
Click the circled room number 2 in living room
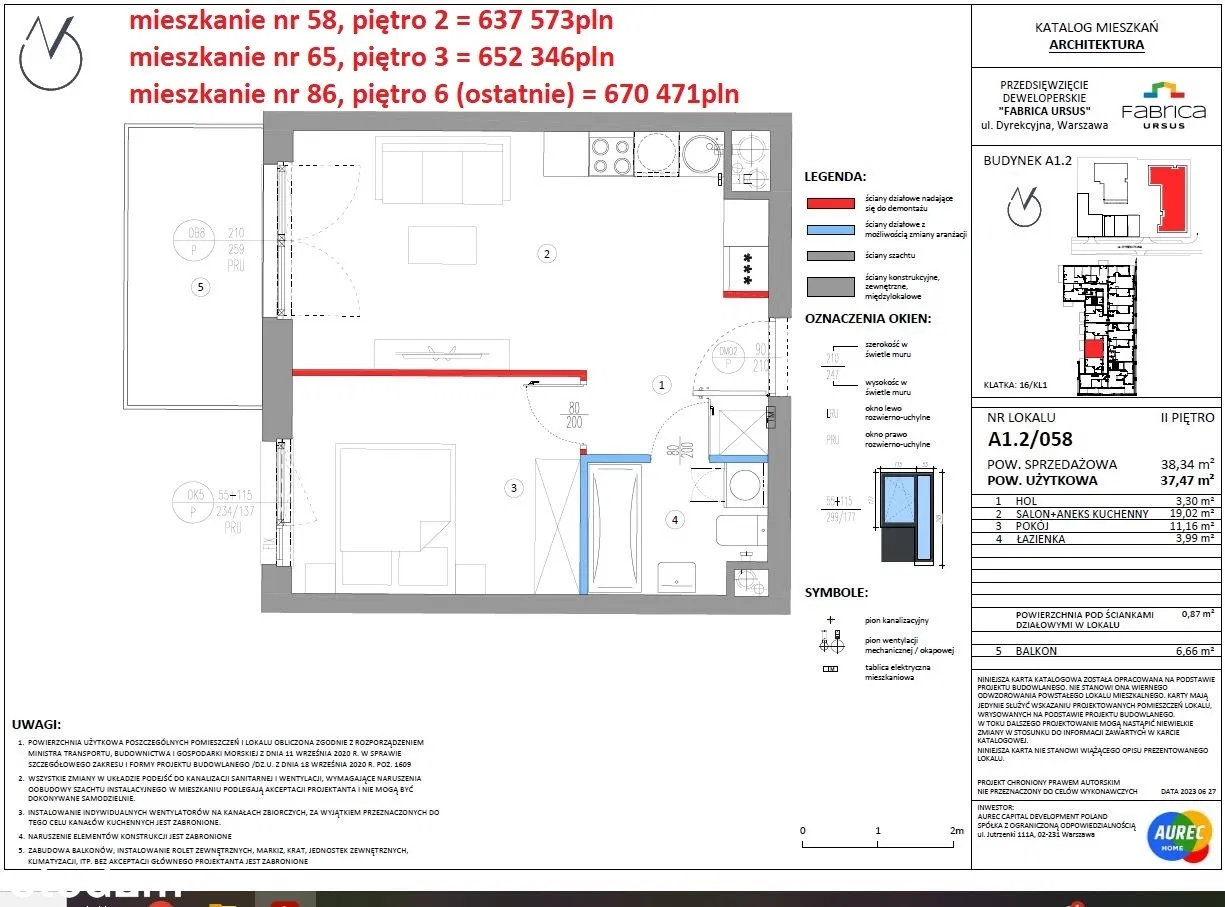pyautogui.click(x=546, y=254)
